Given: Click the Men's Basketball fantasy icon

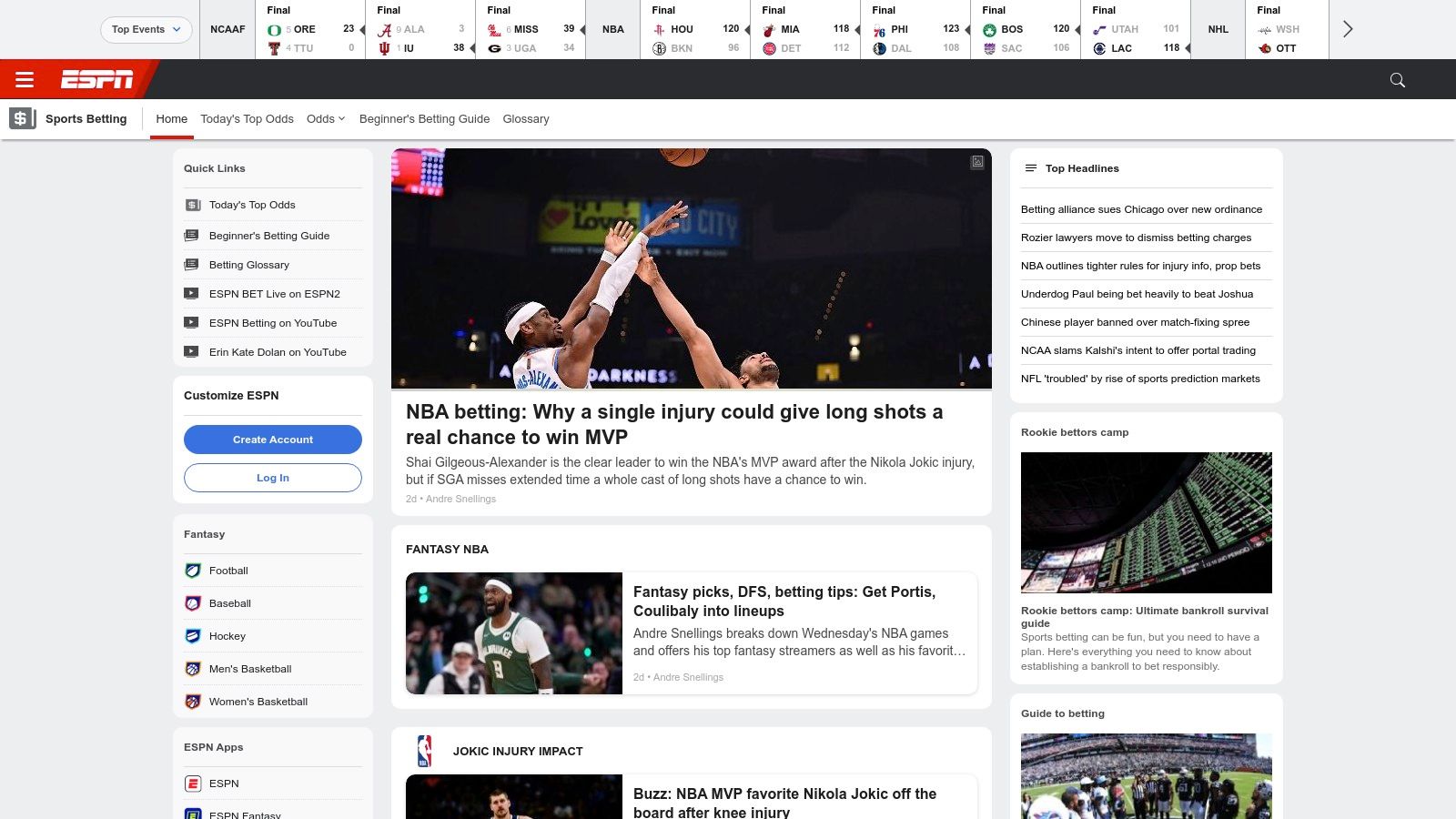Looking at the screenshot, I should 193,669.
